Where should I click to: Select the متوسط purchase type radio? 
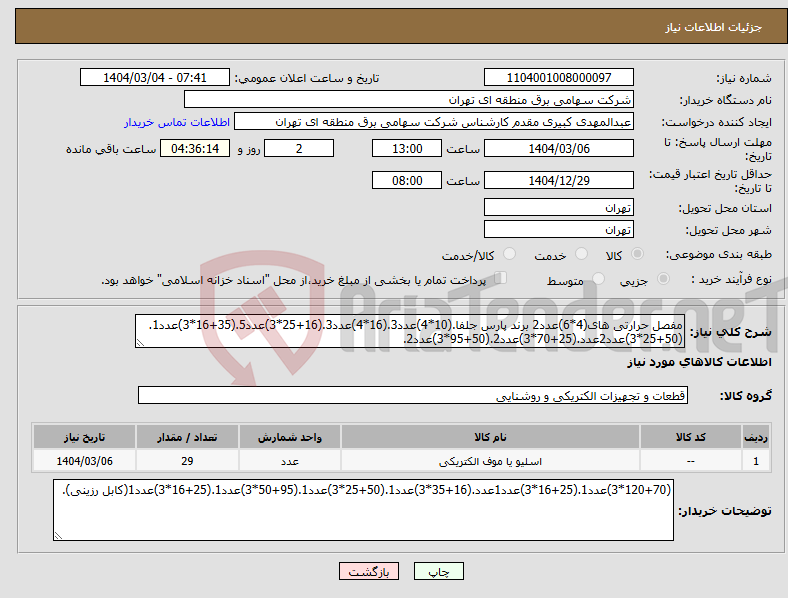(x=599, y=278)
